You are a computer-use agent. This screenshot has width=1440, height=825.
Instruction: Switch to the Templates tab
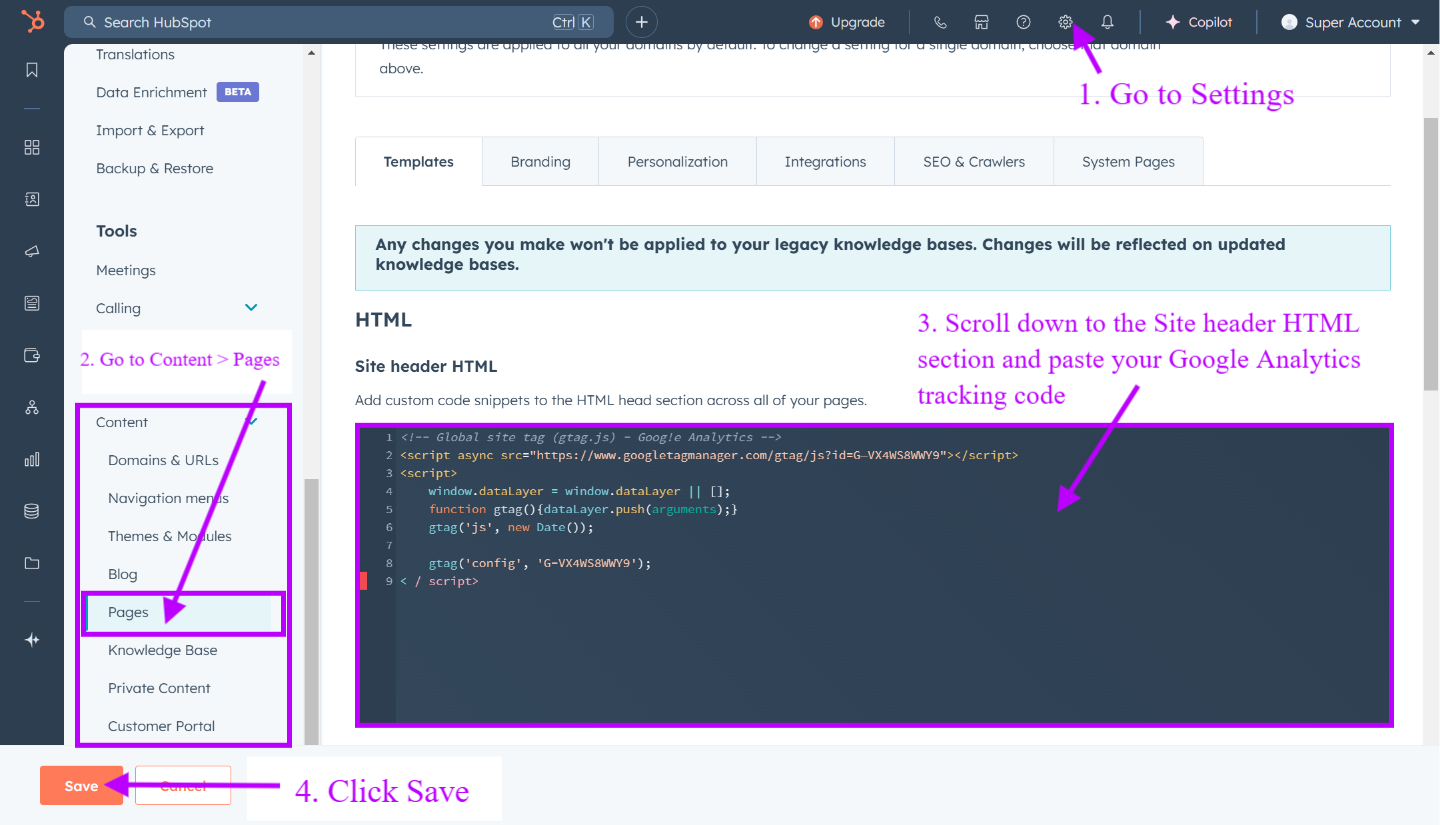[x=419, y=162]
